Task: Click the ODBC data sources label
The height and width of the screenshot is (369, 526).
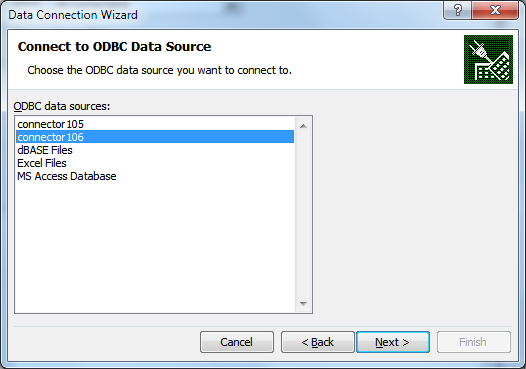Action: pyautogui.click(x=62, y=106)
